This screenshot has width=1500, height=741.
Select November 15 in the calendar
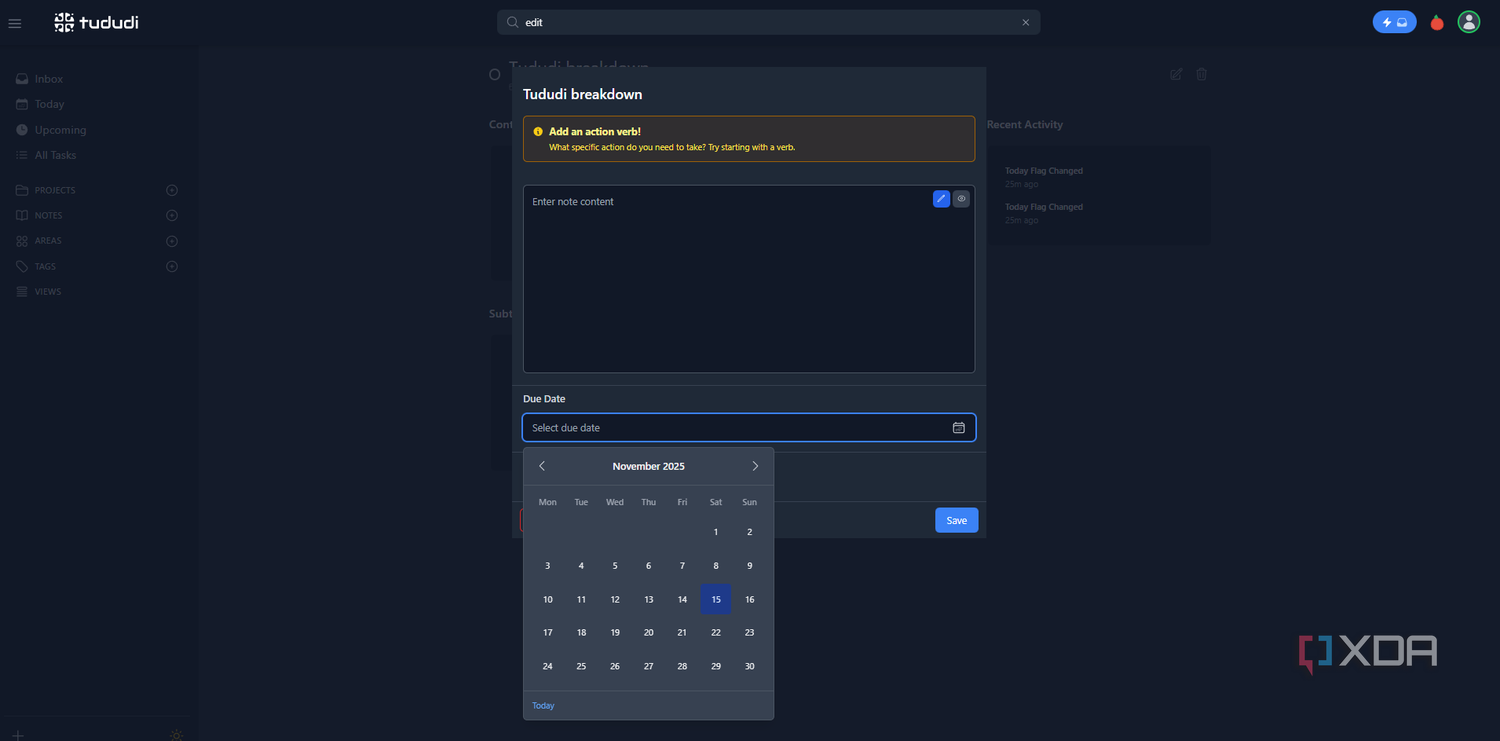(716, 599)
